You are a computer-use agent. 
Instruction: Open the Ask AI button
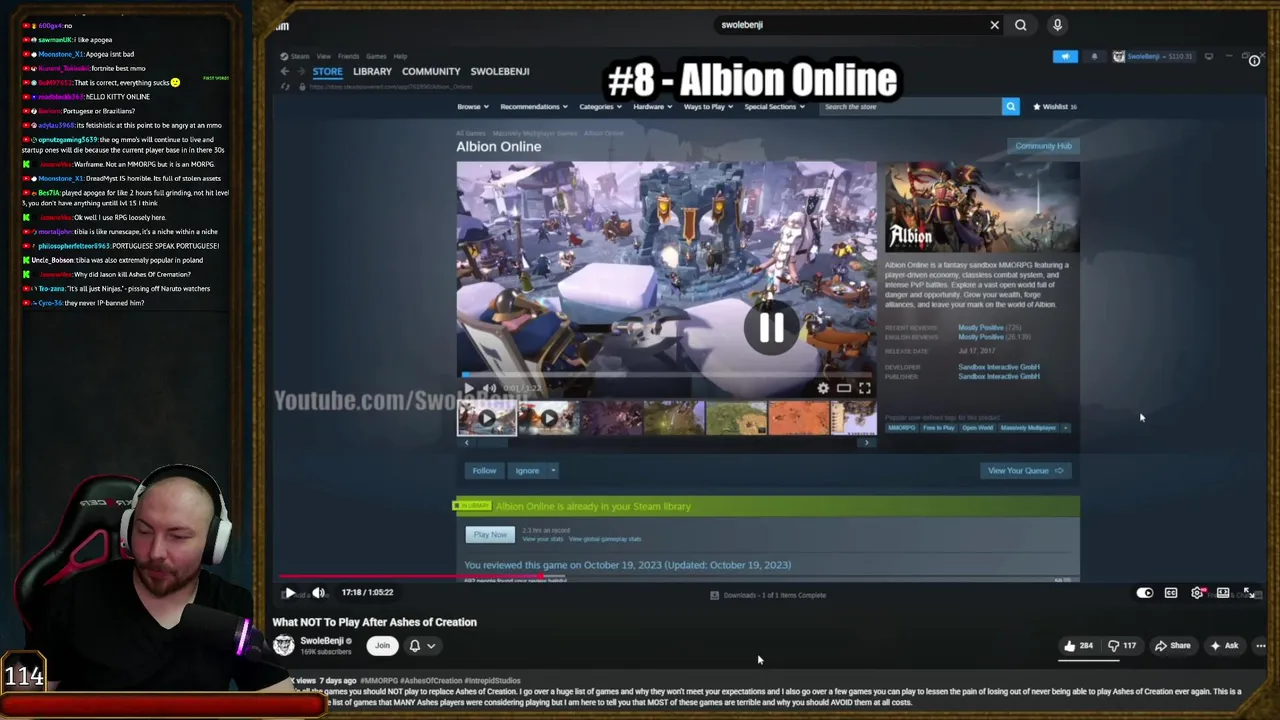(x=1224, y=646)
